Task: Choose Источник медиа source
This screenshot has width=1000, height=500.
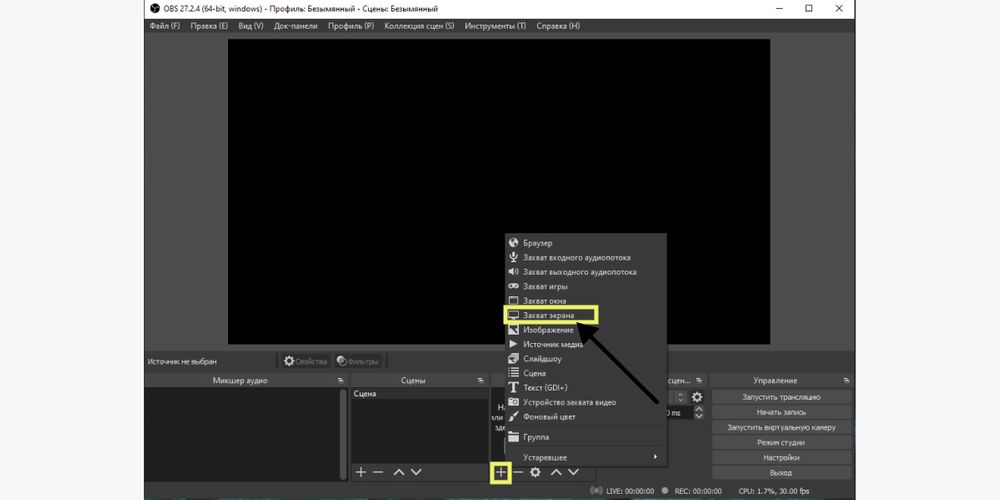Action: click(x=585, y=344)
